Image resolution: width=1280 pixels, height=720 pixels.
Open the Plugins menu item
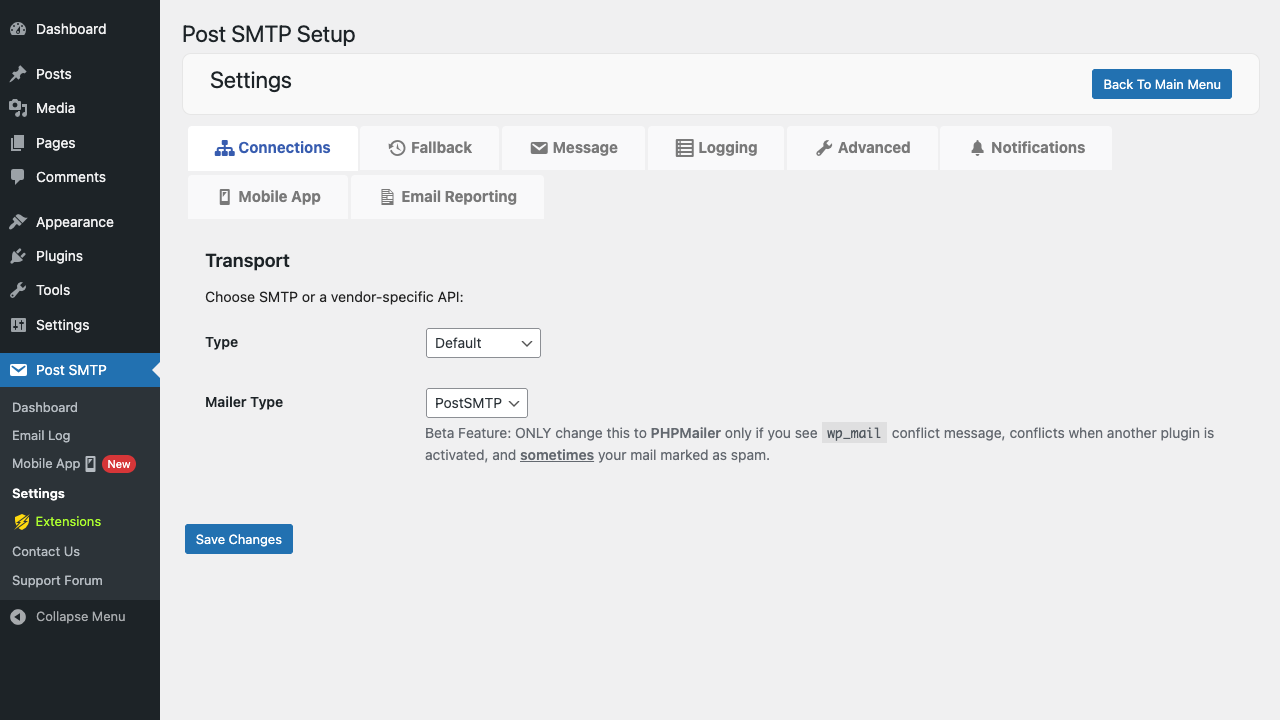point(80,256)
